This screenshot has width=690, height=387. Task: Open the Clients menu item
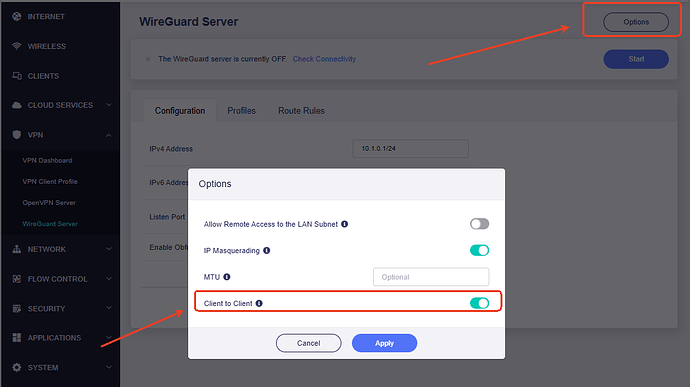click(x=43, y=76)
